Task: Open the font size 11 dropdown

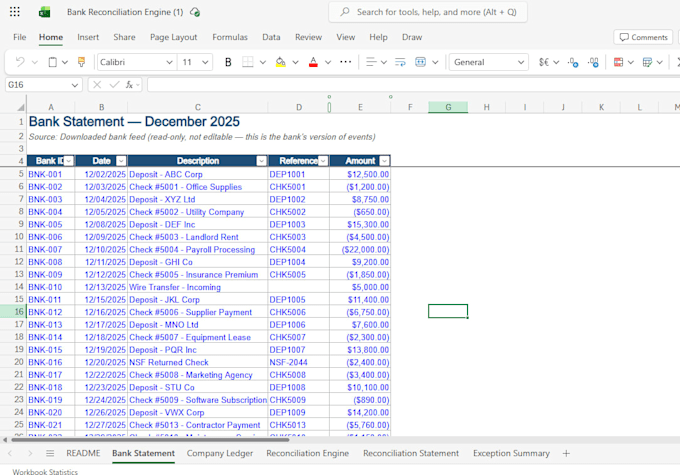Action: [x=205, y=62]
